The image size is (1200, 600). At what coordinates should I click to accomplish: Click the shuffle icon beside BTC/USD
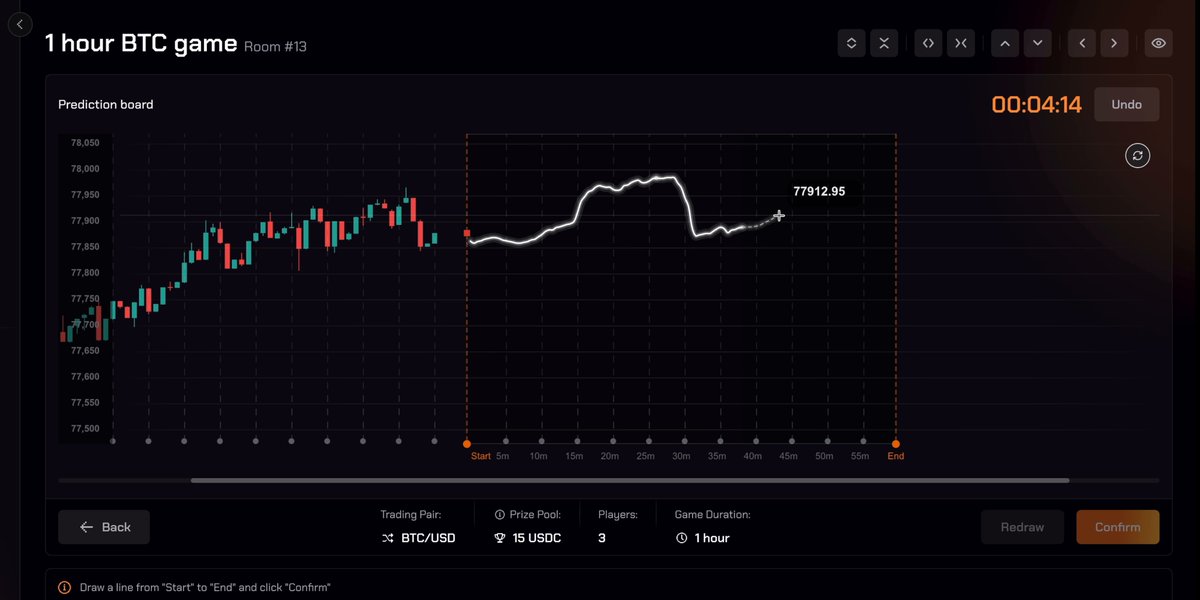click(387, 538)
